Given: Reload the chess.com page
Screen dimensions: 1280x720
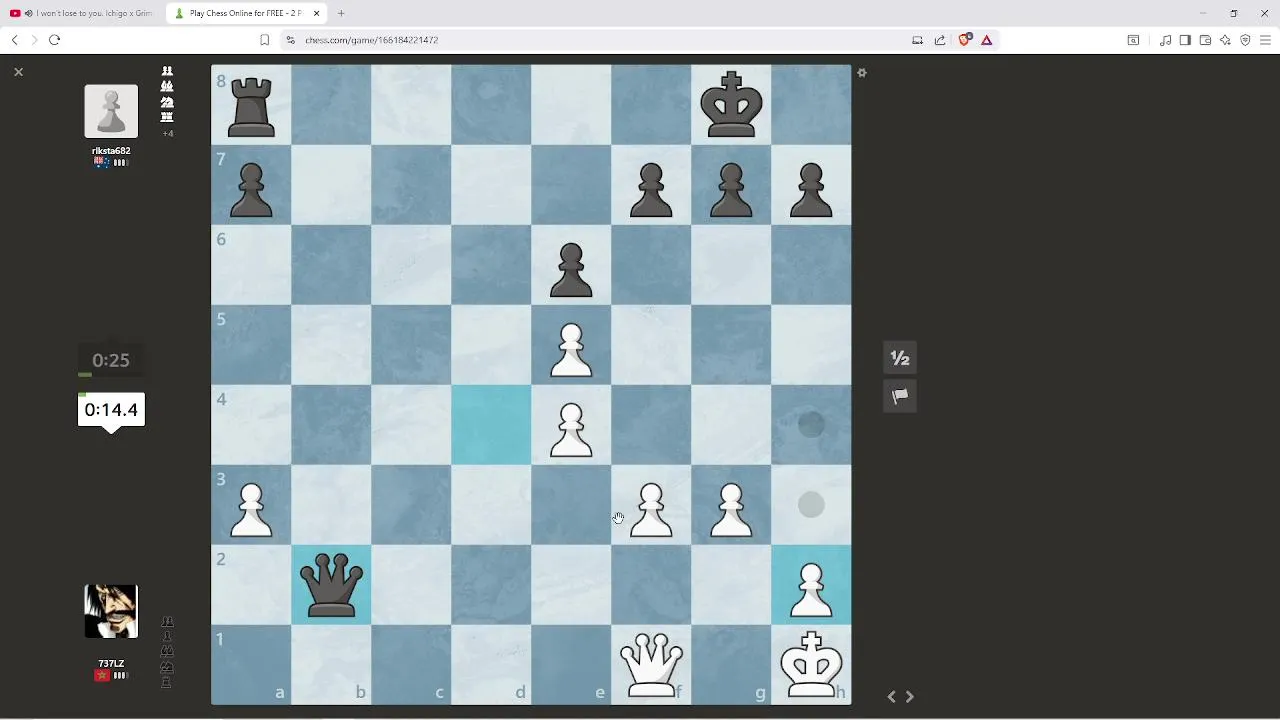Looking at the screenshot, I should [x=54, y=40].
